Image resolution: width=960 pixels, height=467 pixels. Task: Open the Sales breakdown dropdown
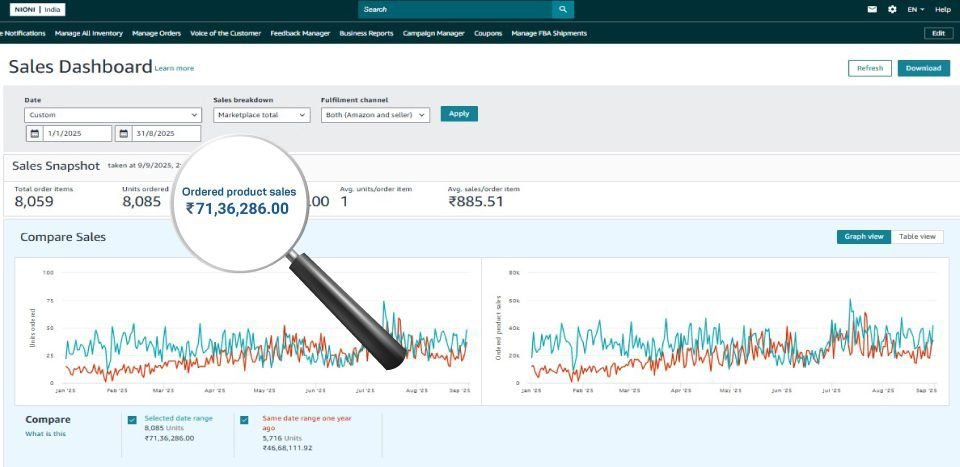pyautogui.click(x=261, y=115)
